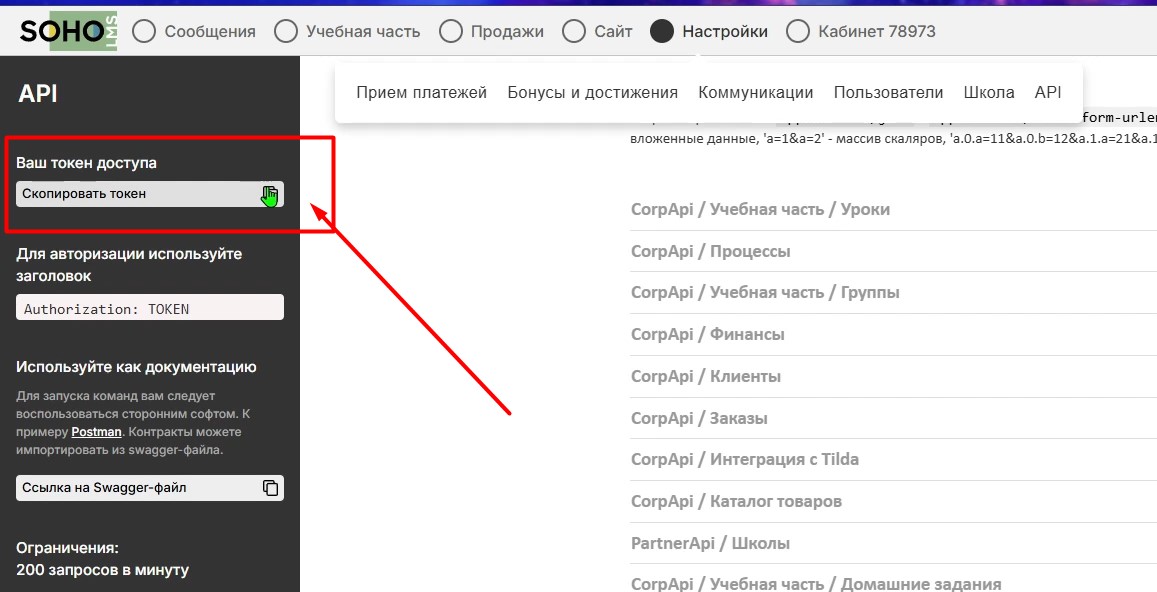
Task: Expand CorpApi / Интеграция с Tilda
Action: (x=744, y=459)
